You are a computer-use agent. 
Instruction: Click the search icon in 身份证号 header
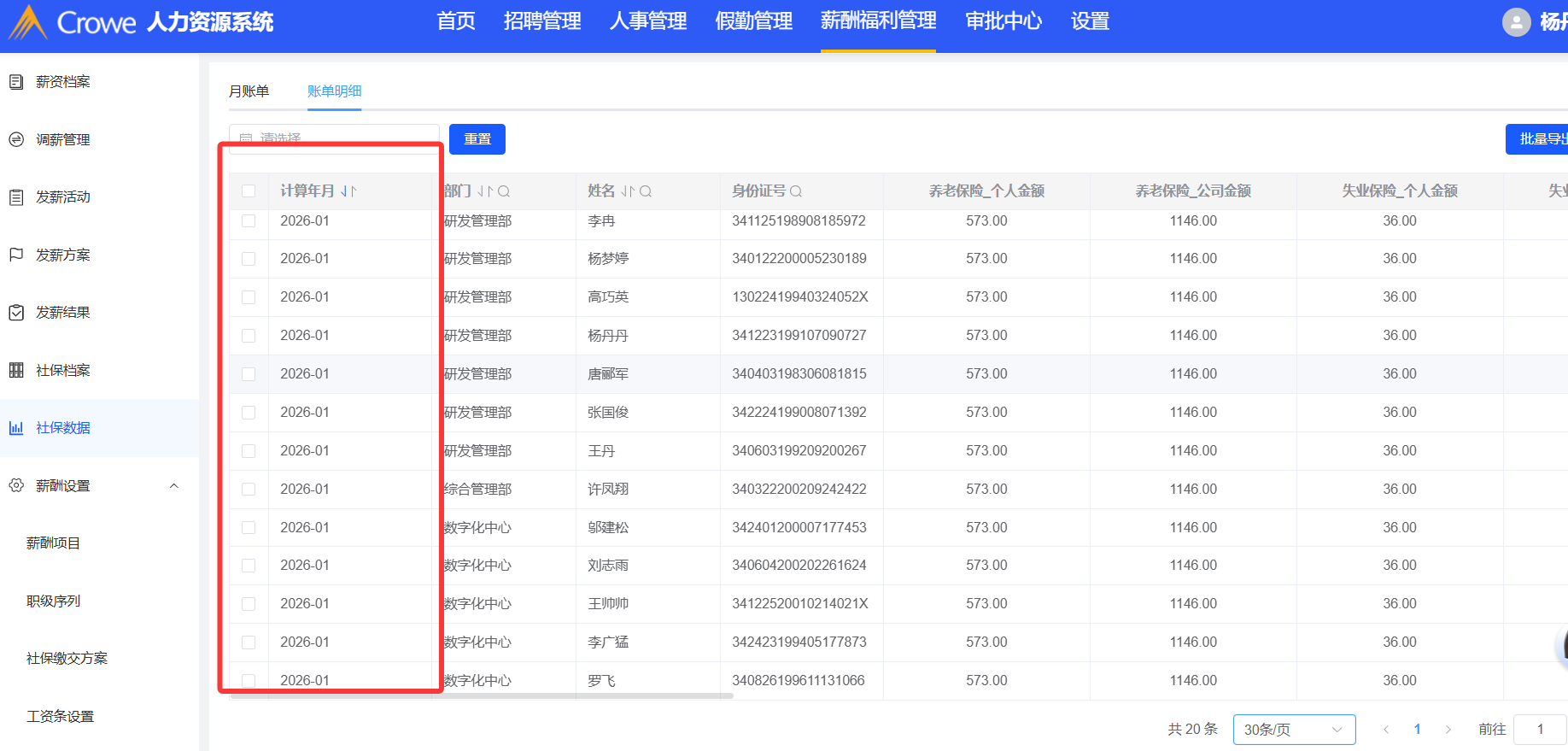click(796, 191)
